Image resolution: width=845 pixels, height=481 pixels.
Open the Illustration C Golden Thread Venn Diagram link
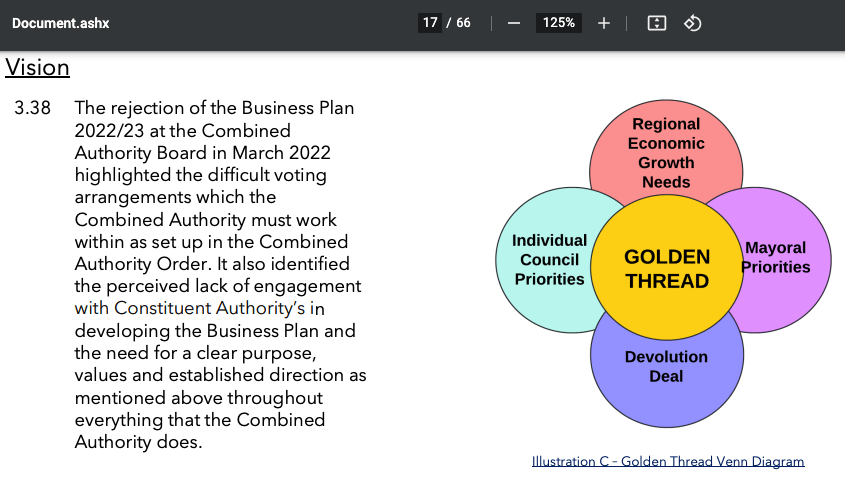point(668,461)
